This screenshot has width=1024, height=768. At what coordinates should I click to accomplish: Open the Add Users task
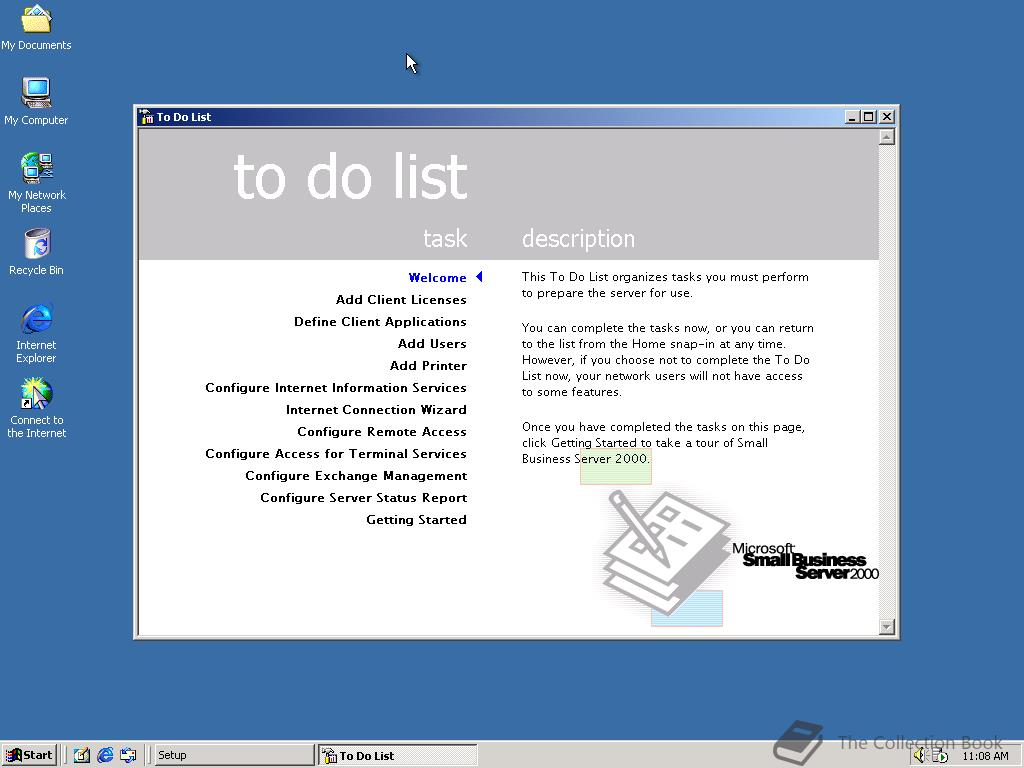pyautogui.click(x=432, y=344)
